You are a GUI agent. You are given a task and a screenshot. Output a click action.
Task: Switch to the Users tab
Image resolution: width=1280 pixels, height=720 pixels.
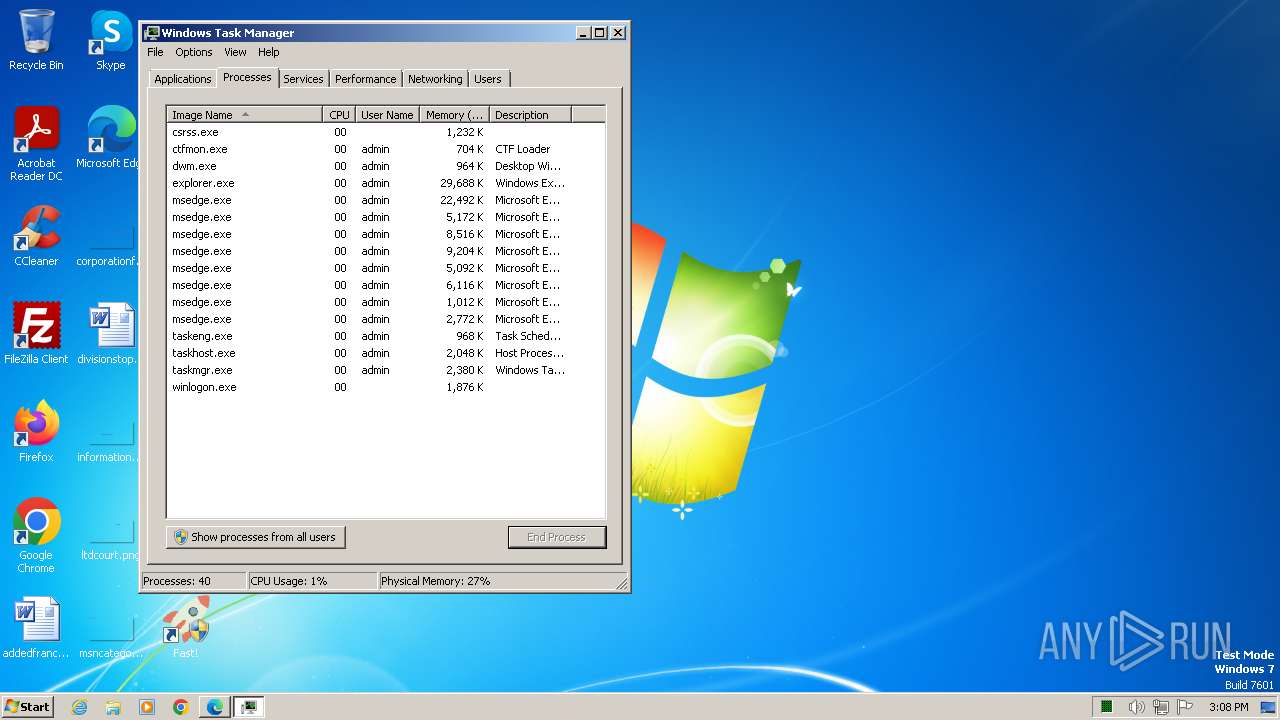point(488,79)
